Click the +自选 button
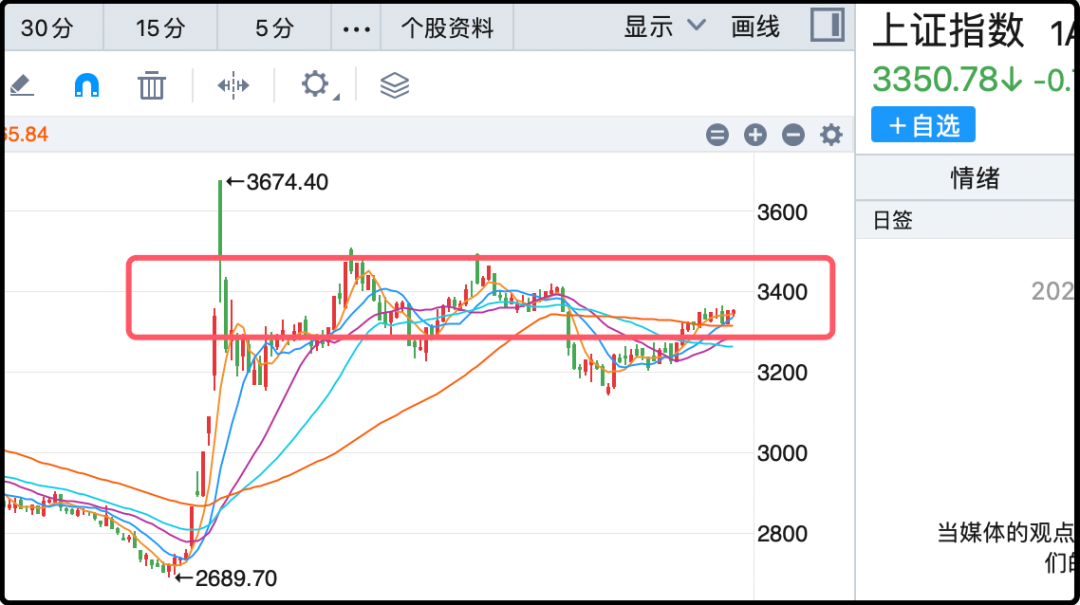 (x=923, y=125)
